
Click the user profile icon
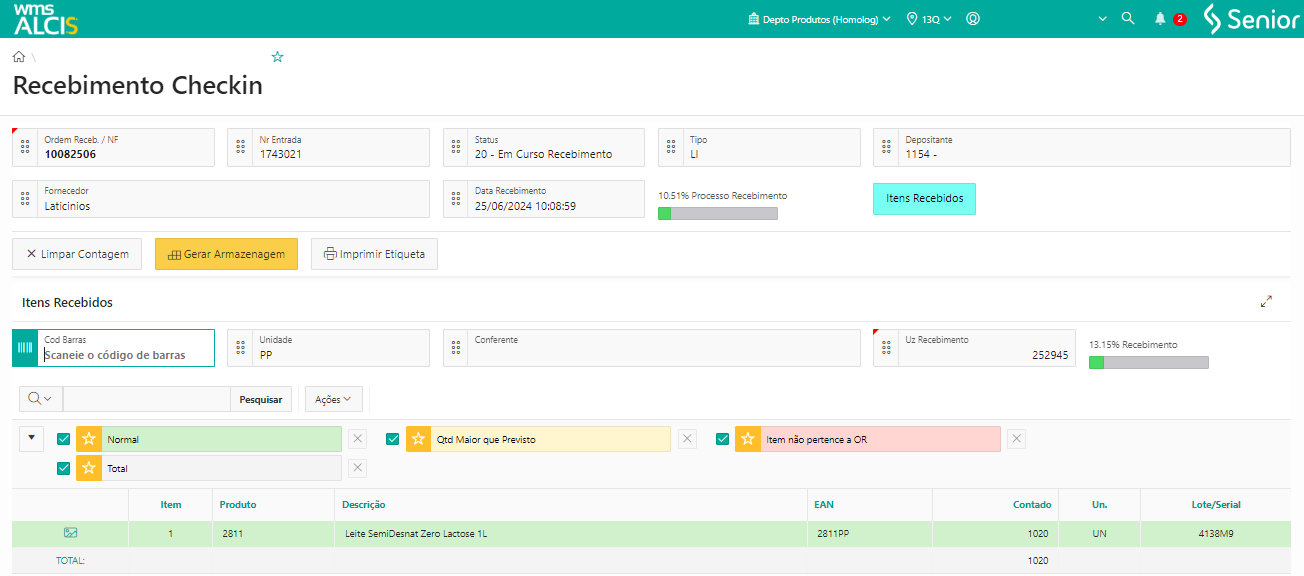tap(973, 19)
